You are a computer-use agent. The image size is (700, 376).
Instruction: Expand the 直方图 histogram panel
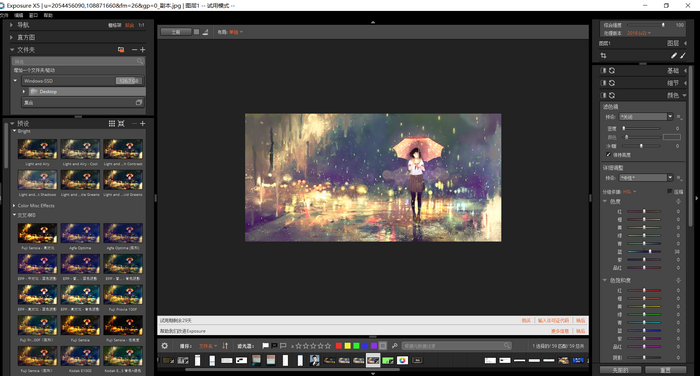point(11,38)
